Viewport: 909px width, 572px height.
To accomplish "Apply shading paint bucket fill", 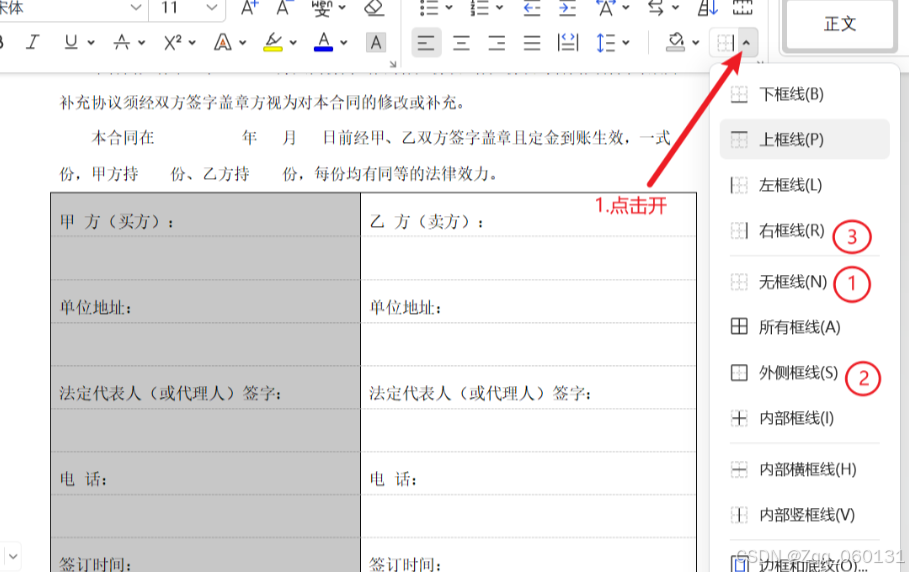I will pyautogui.click(x=675, y=42).
